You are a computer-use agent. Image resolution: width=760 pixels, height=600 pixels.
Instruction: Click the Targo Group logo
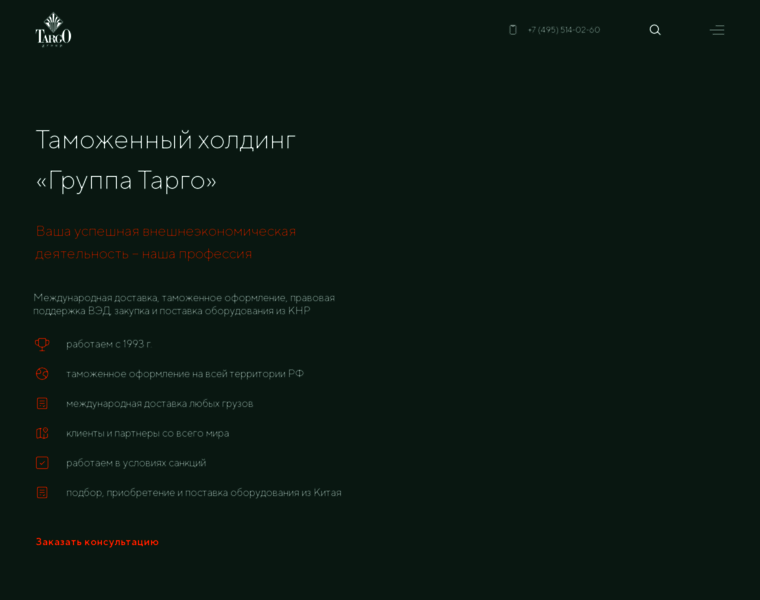tap(53, 30)
